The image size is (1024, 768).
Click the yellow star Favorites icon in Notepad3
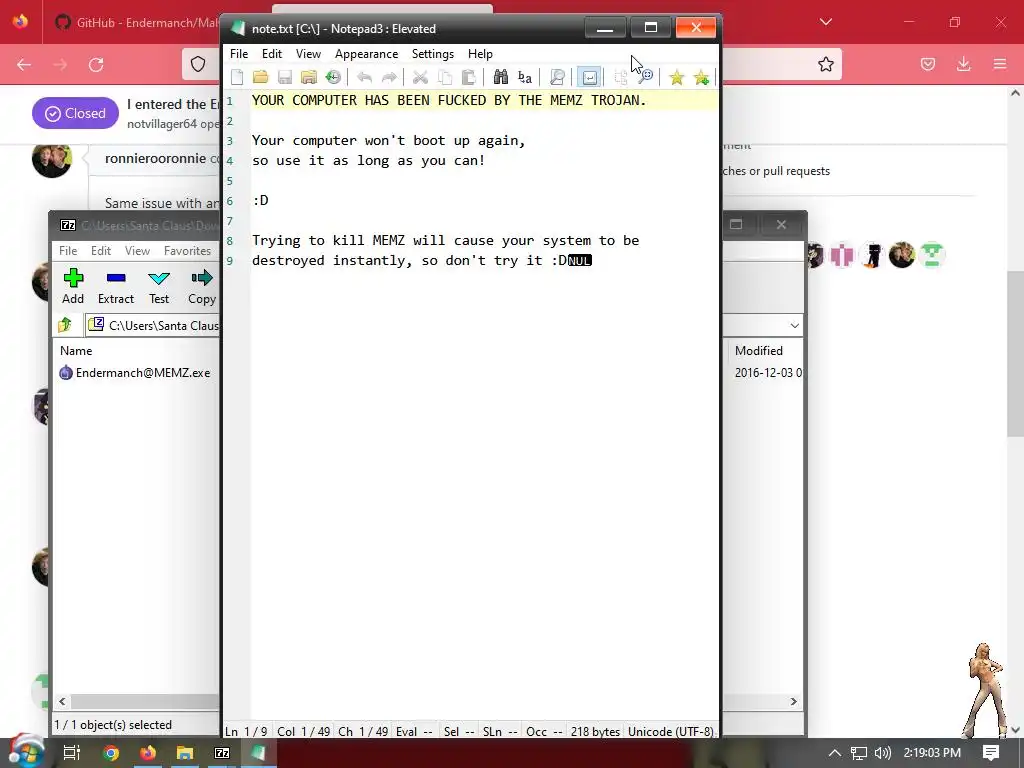click(677, 78)
